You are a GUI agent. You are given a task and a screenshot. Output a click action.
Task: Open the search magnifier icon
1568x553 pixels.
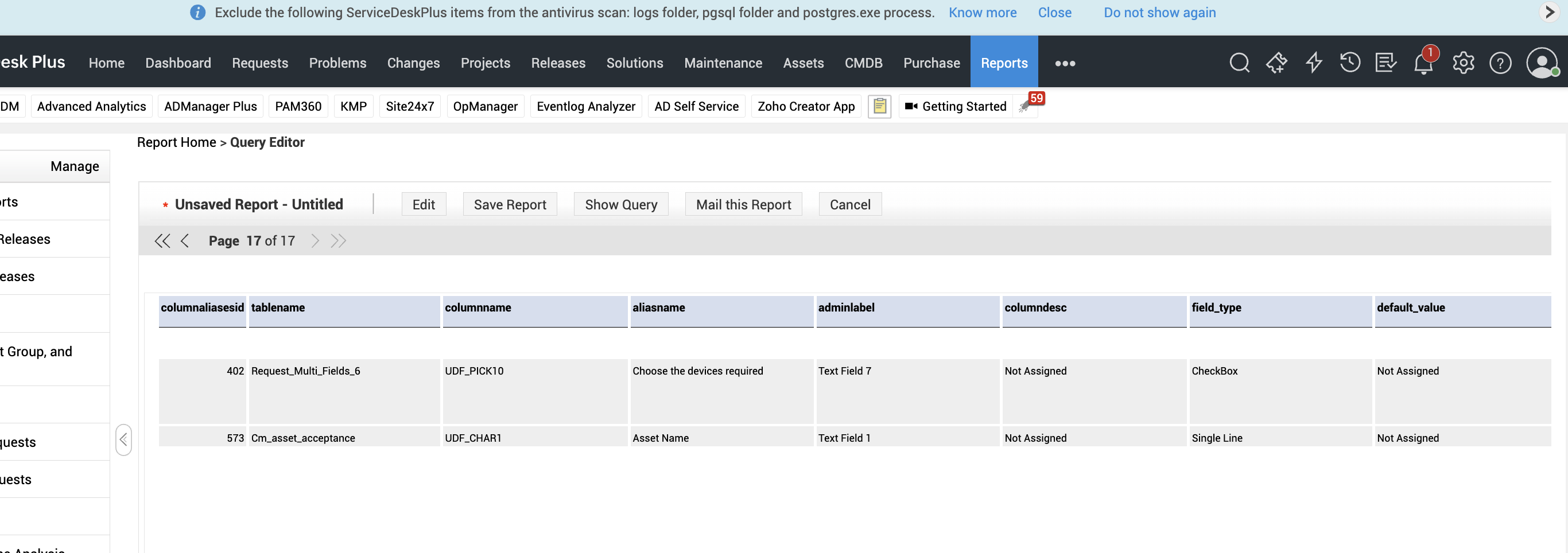pyautogui.click(x=1239, y=63)
